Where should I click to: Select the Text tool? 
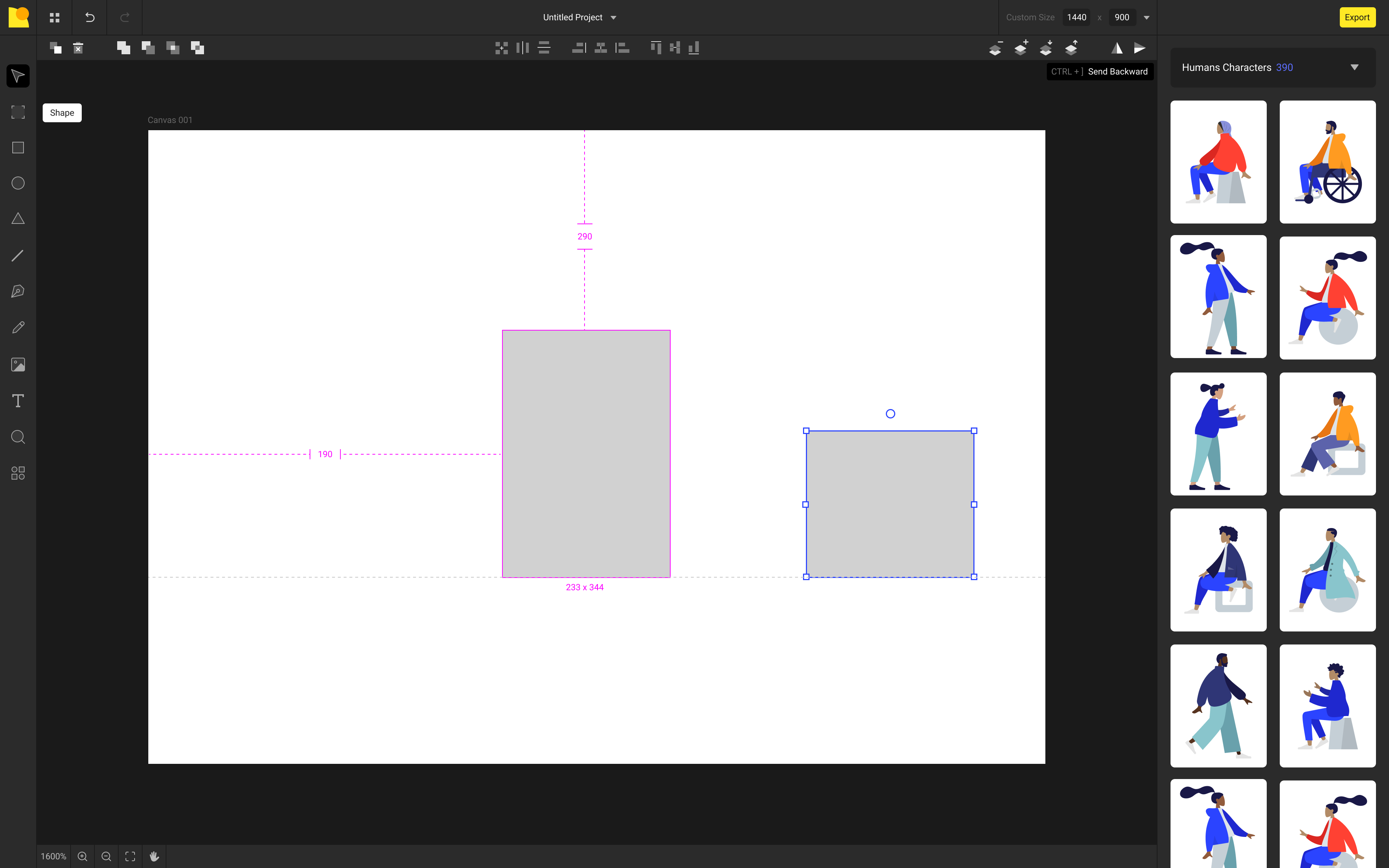(x=18, y=401)
